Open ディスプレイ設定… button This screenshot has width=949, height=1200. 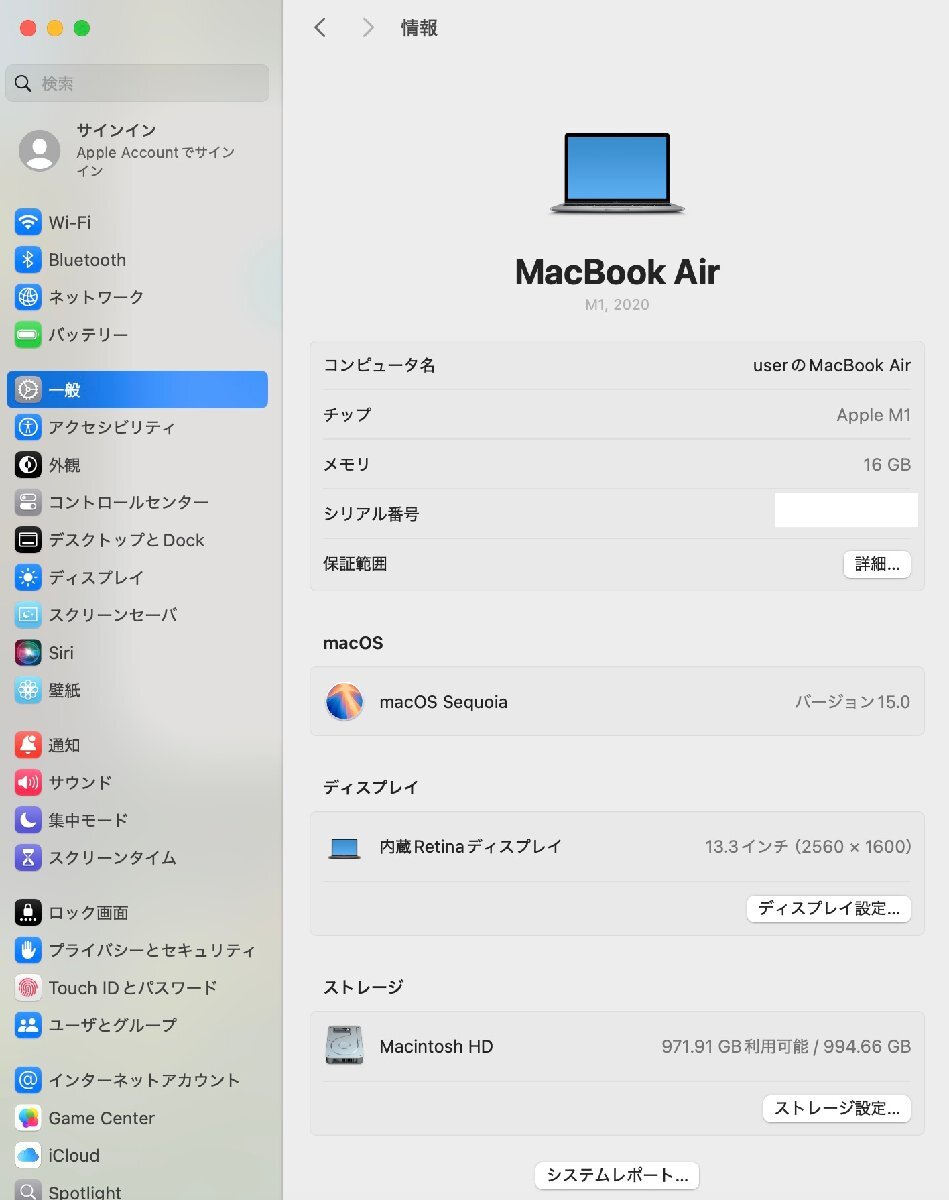tap(829, 908)
